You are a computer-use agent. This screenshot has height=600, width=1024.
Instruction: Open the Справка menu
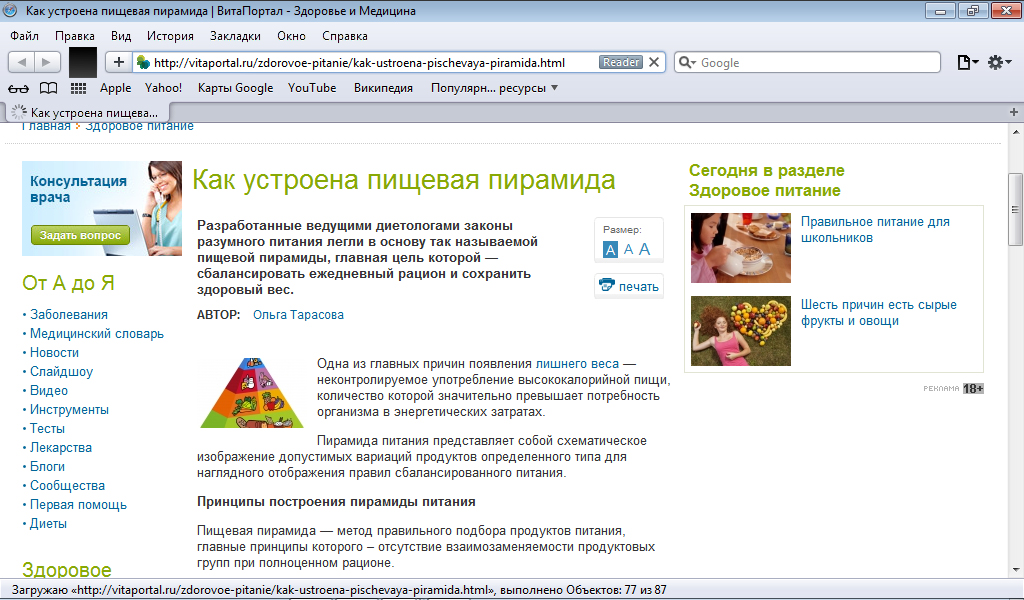coord(345,36)
